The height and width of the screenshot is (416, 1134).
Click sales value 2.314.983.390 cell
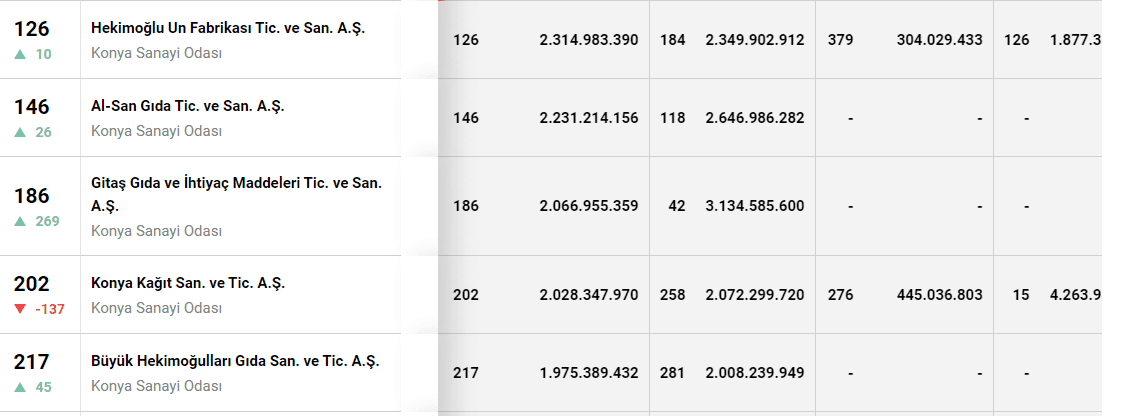[x=588, y=40]
